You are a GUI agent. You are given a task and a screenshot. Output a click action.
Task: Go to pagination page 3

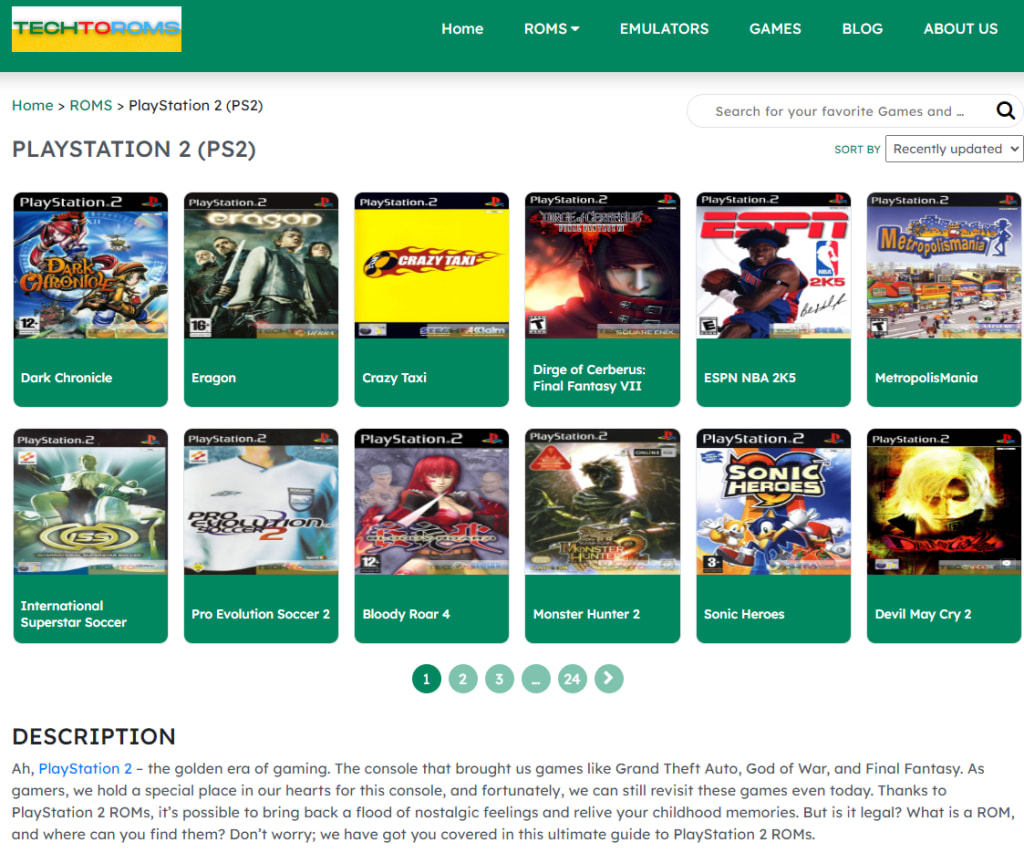coord(500,679)
